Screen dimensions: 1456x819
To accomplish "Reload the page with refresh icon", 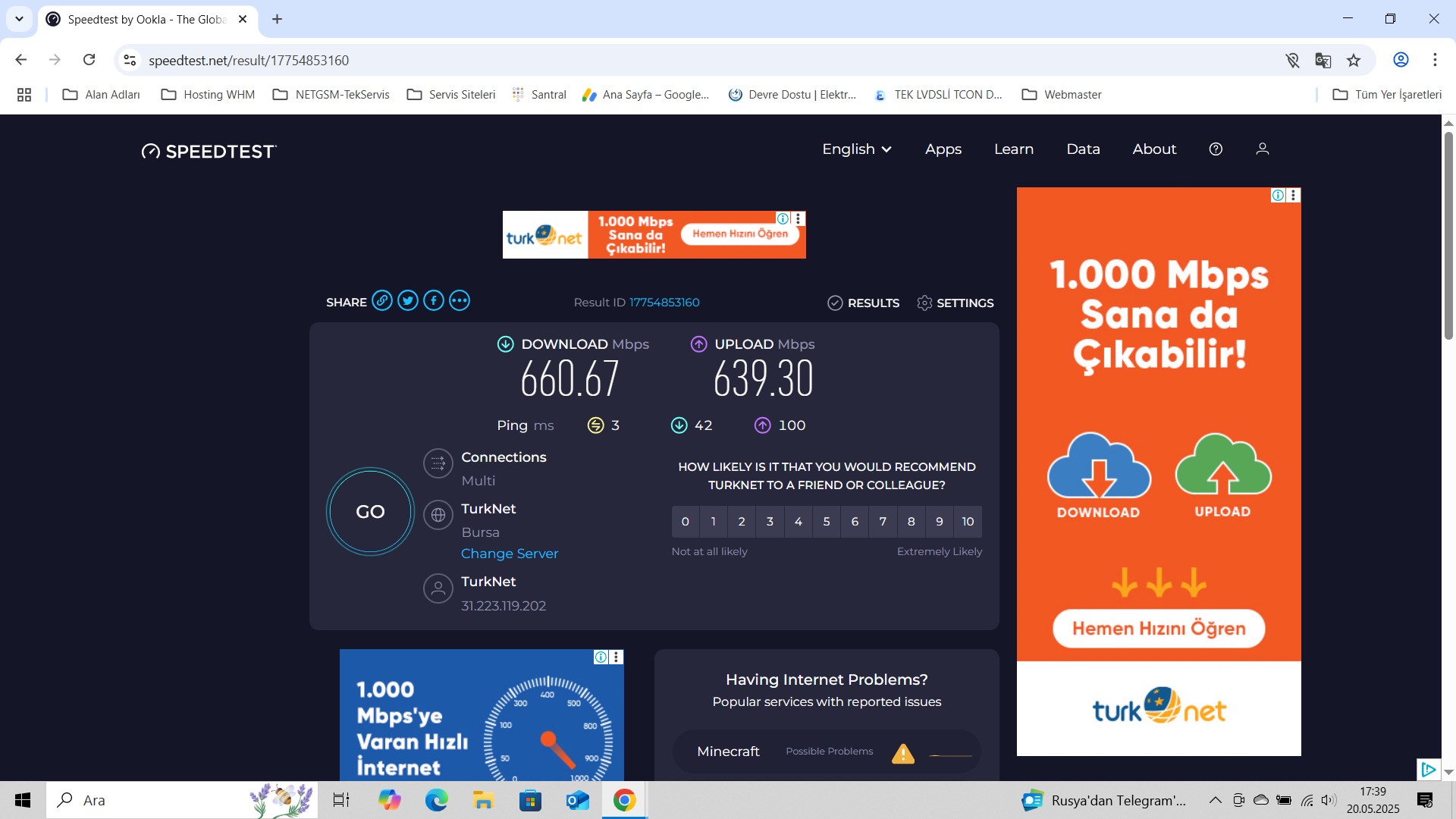I will coord(89,60).
